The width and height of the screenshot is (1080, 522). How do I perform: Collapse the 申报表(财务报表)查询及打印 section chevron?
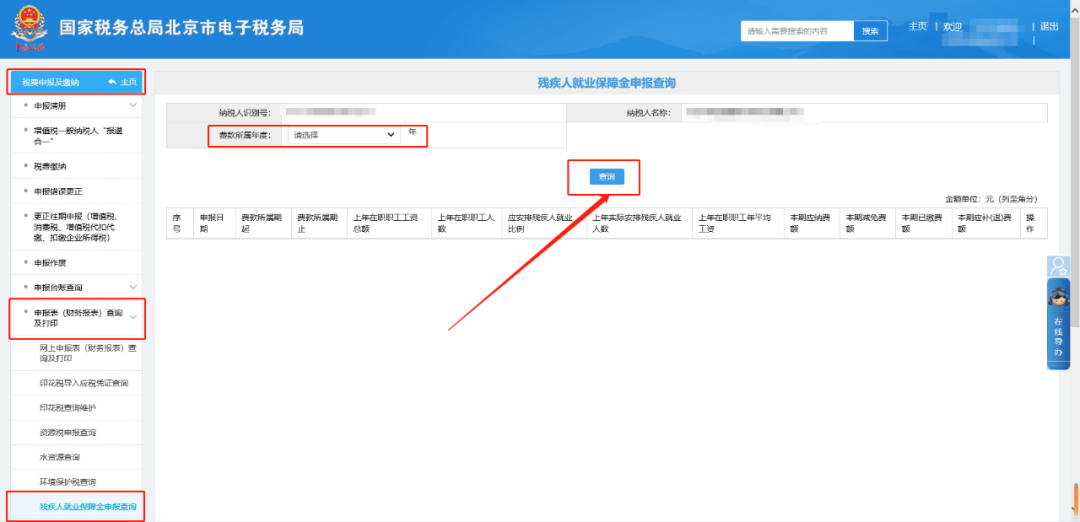134,317
